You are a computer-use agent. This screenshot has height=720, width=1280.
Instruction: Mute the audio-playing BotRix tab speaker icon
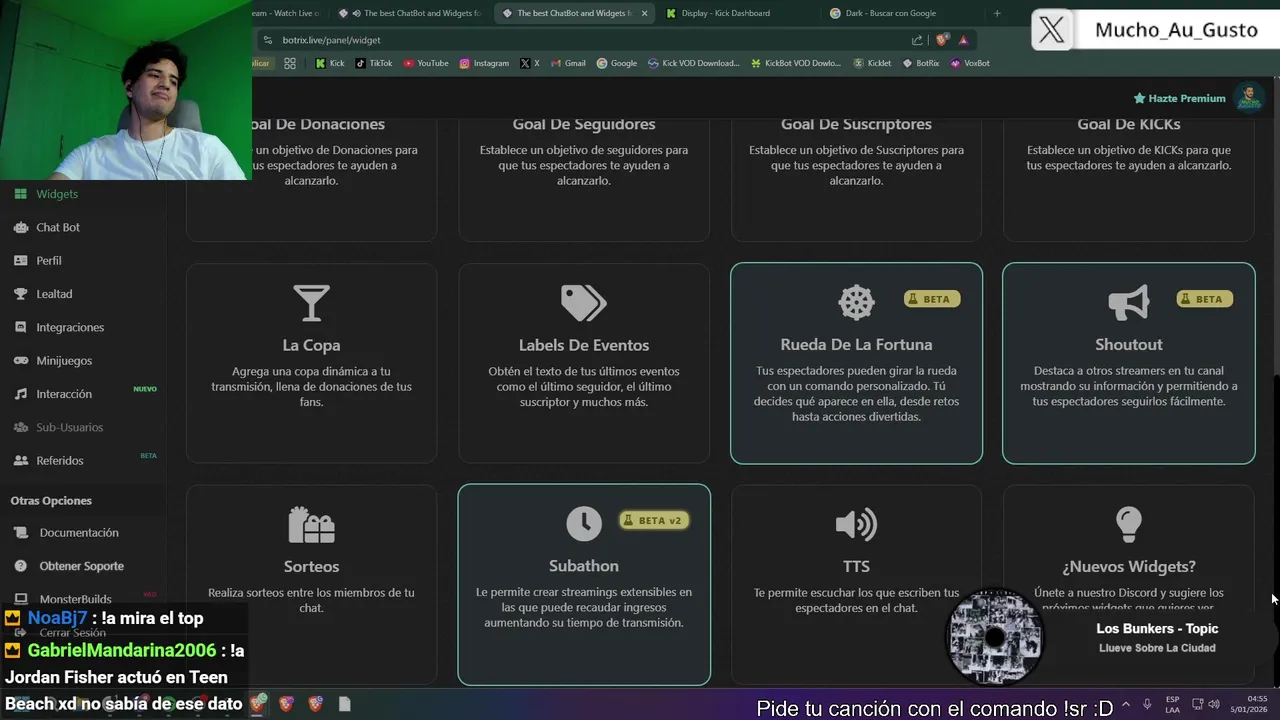tap(357, 13)
